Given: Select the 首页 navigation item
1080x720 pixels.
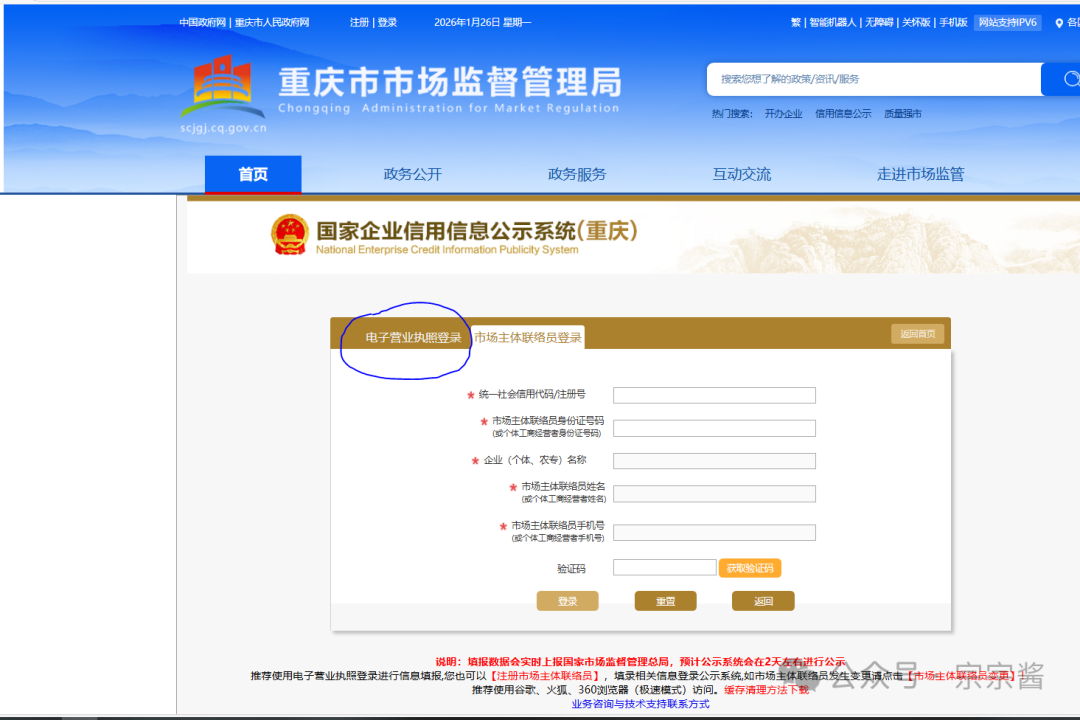Looking at the screenshot, I should pos(253,174).
